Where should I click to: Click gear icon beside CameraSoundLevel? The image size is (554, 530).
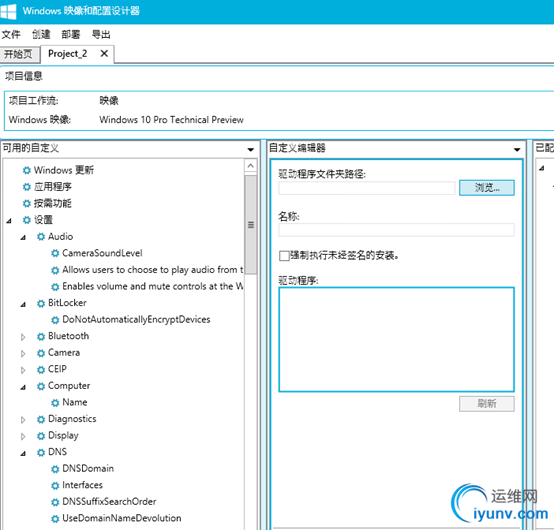pos(55,253)
